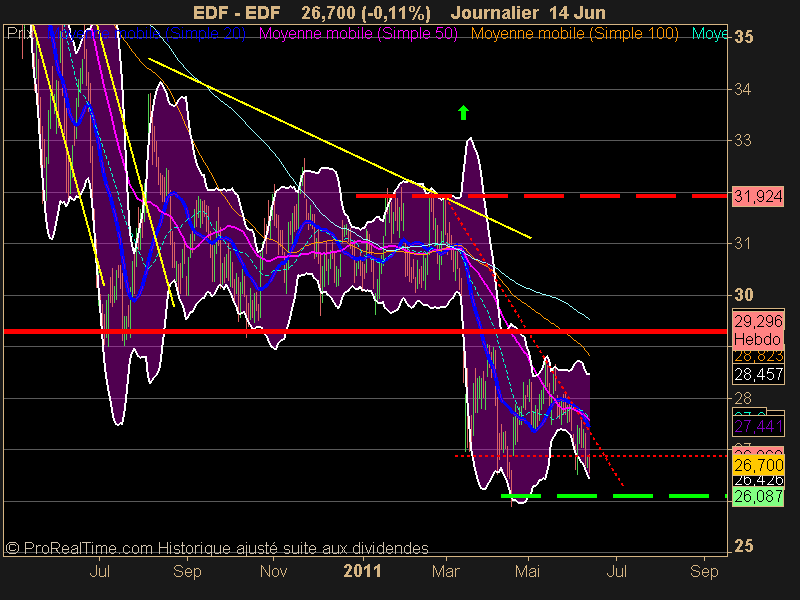This screenshot has width=800, height=600.
Task: Click the 31 price axis label
Action: (x=743, y=243)
